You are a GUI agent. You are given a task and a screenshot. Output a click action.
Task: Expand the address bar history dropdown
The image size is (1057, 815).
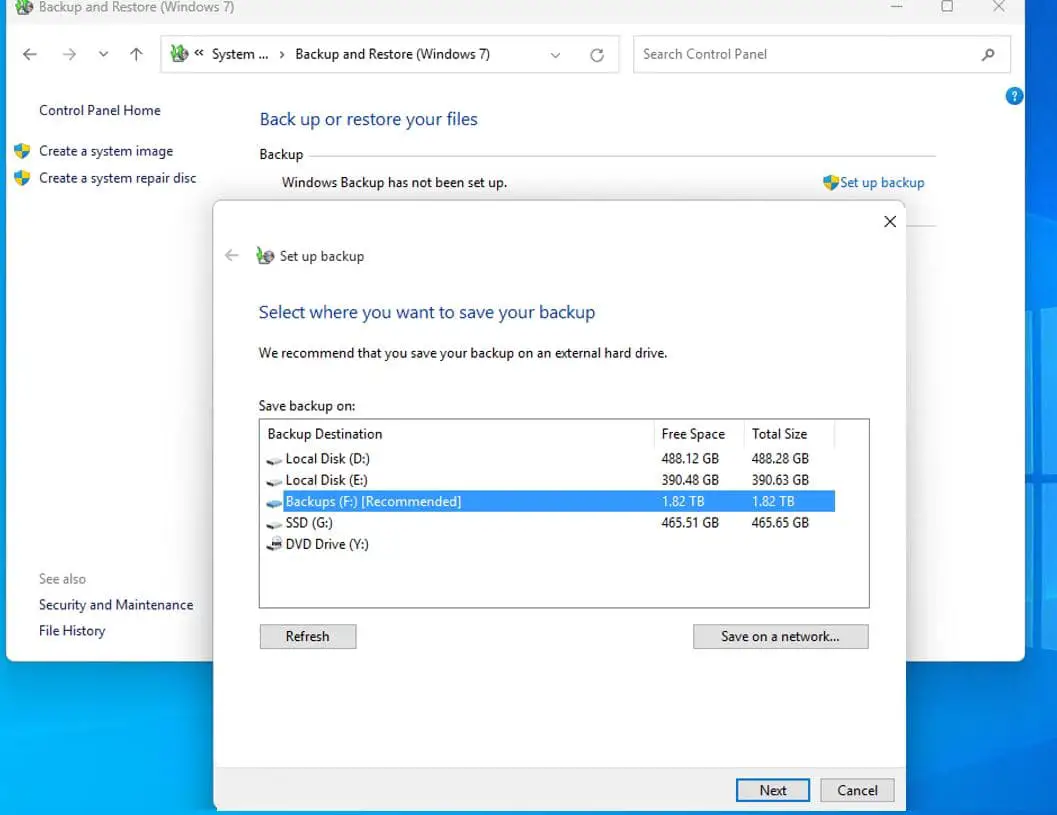coord(556,55)
